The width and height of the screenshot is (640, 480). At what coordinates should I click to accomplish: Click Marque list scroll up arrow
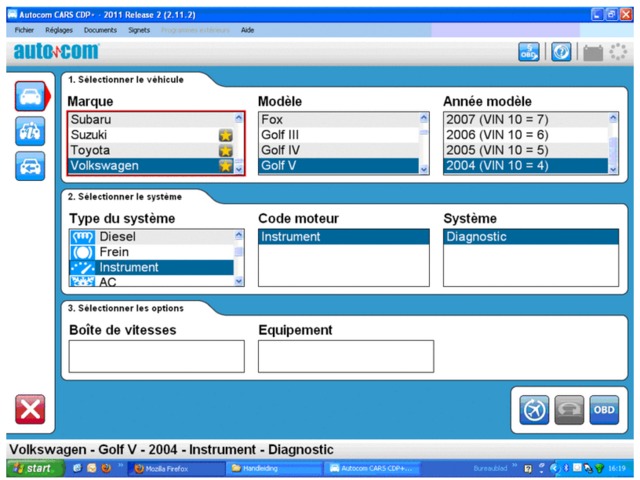pos(239,118)
